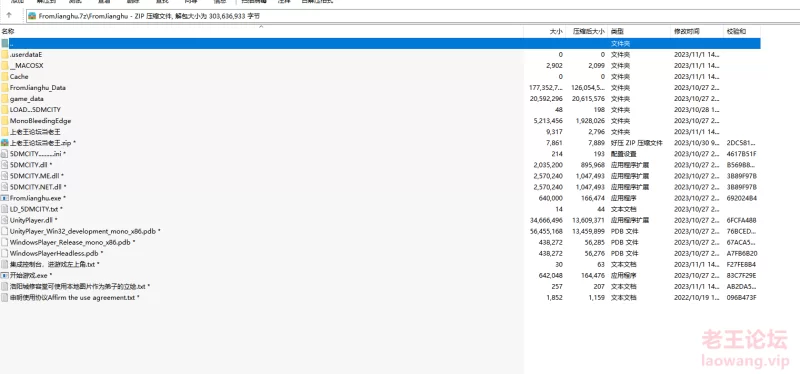Click the archive path address bar
The height and width of the screenshot is (374, 800).
412,16
